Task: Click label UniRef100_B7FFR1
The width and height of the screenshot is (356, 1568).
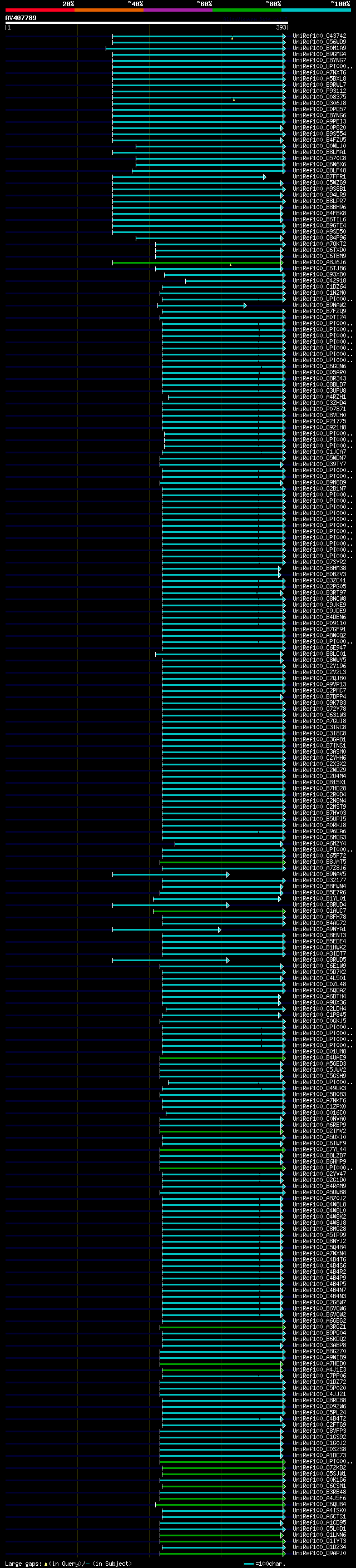Action: [x=319, y=176]
